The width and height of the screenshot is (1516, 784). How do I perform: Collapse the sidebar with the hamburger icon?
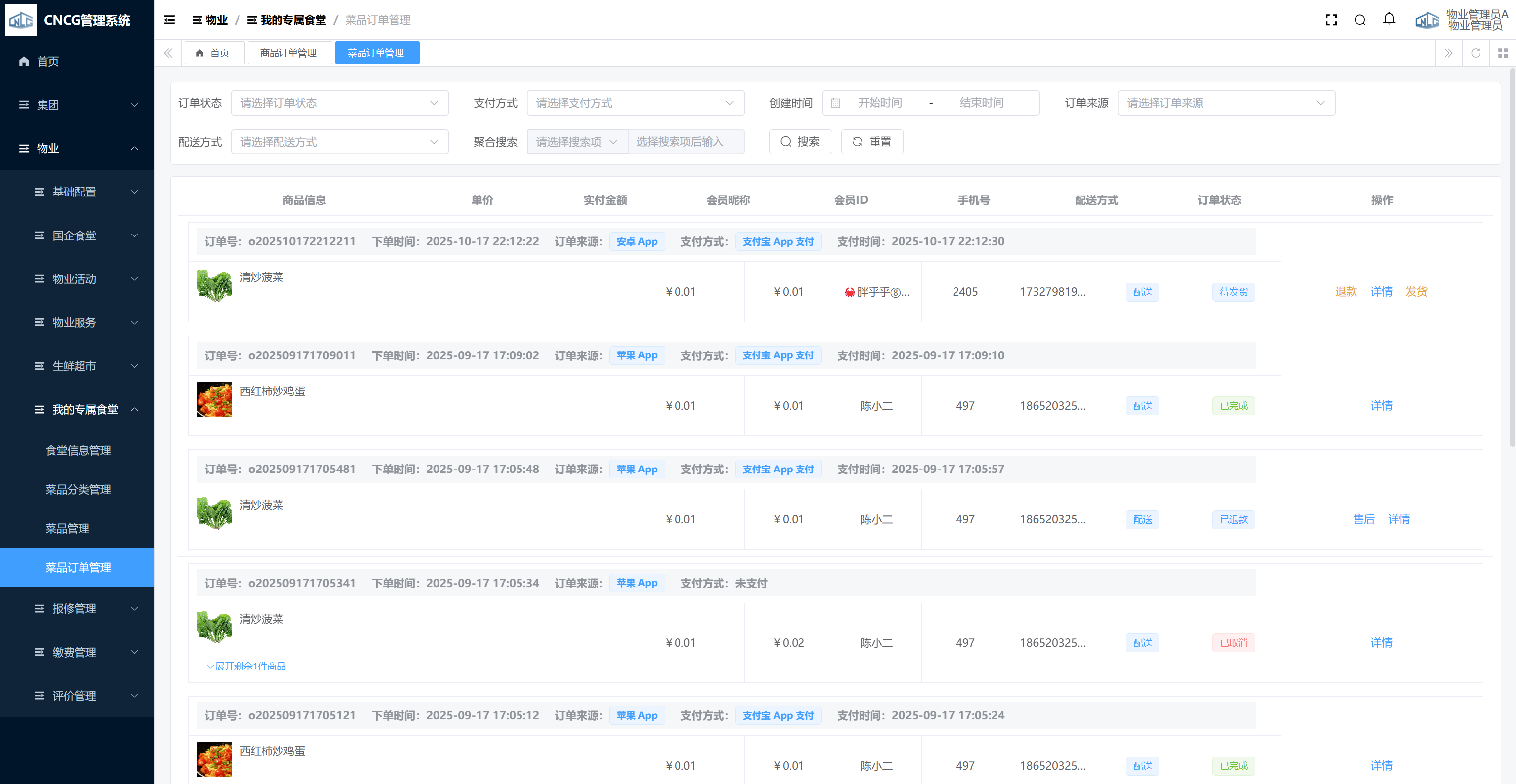pos(169,20)
